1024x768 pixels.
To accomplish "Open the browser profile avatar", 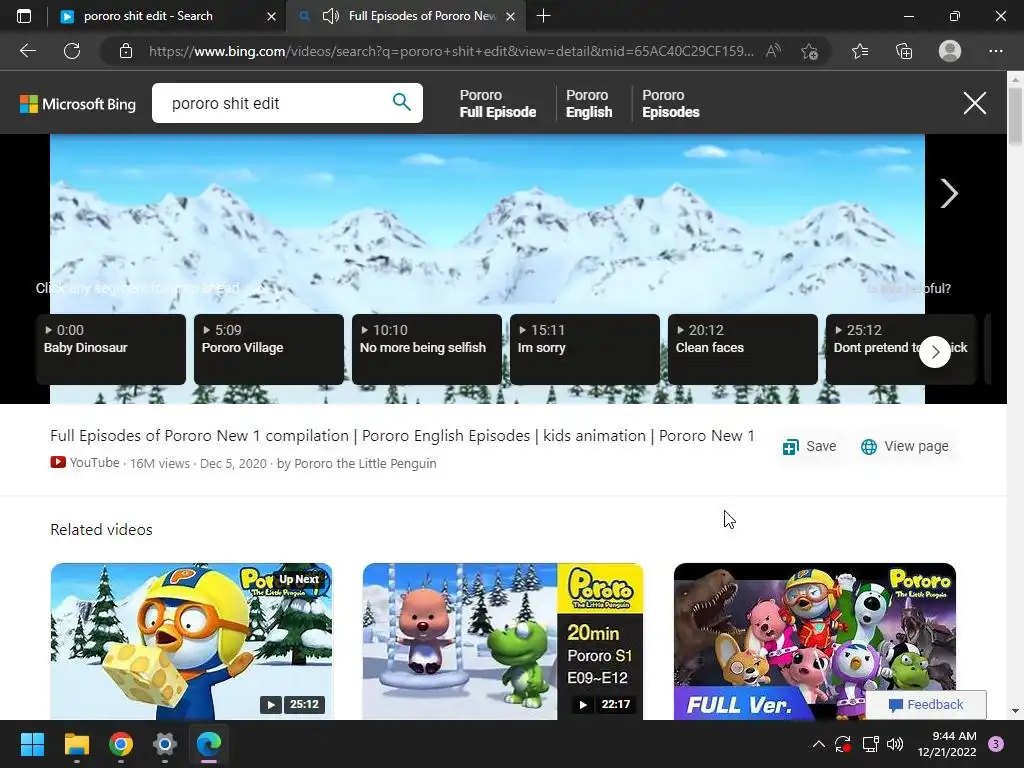I will coord(950,51).
